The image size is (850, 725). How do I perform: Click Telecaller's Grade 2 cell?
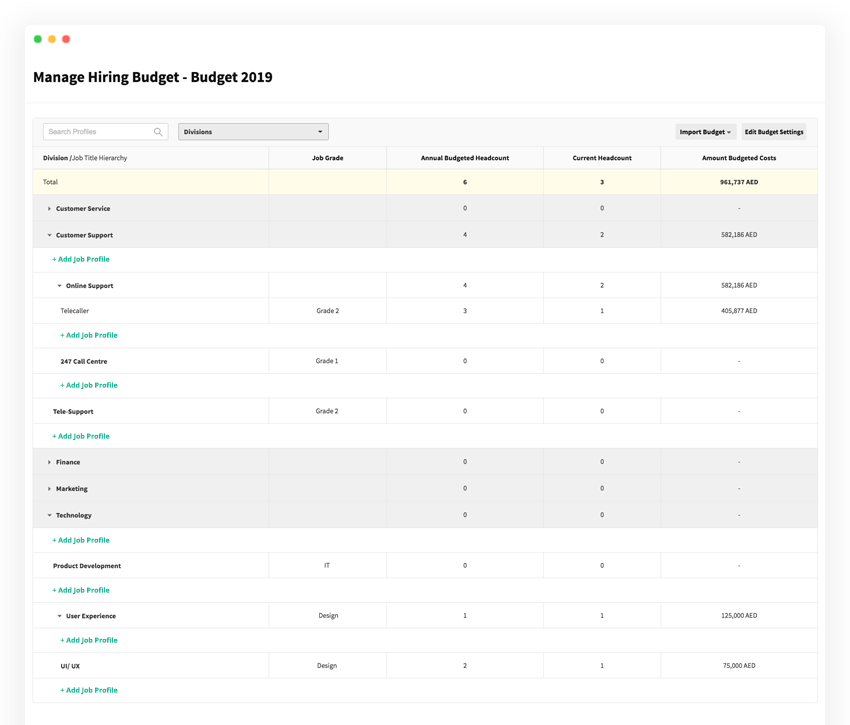click(x=327, y=311)
